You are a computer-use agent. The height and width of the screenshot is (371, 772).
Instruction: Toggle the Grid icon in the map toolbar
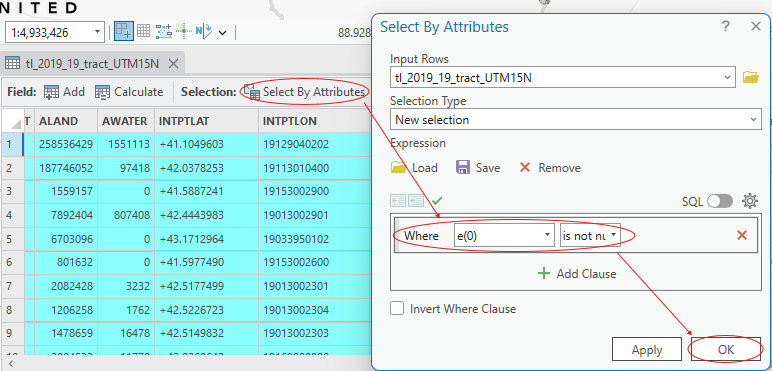pos(143,32)
